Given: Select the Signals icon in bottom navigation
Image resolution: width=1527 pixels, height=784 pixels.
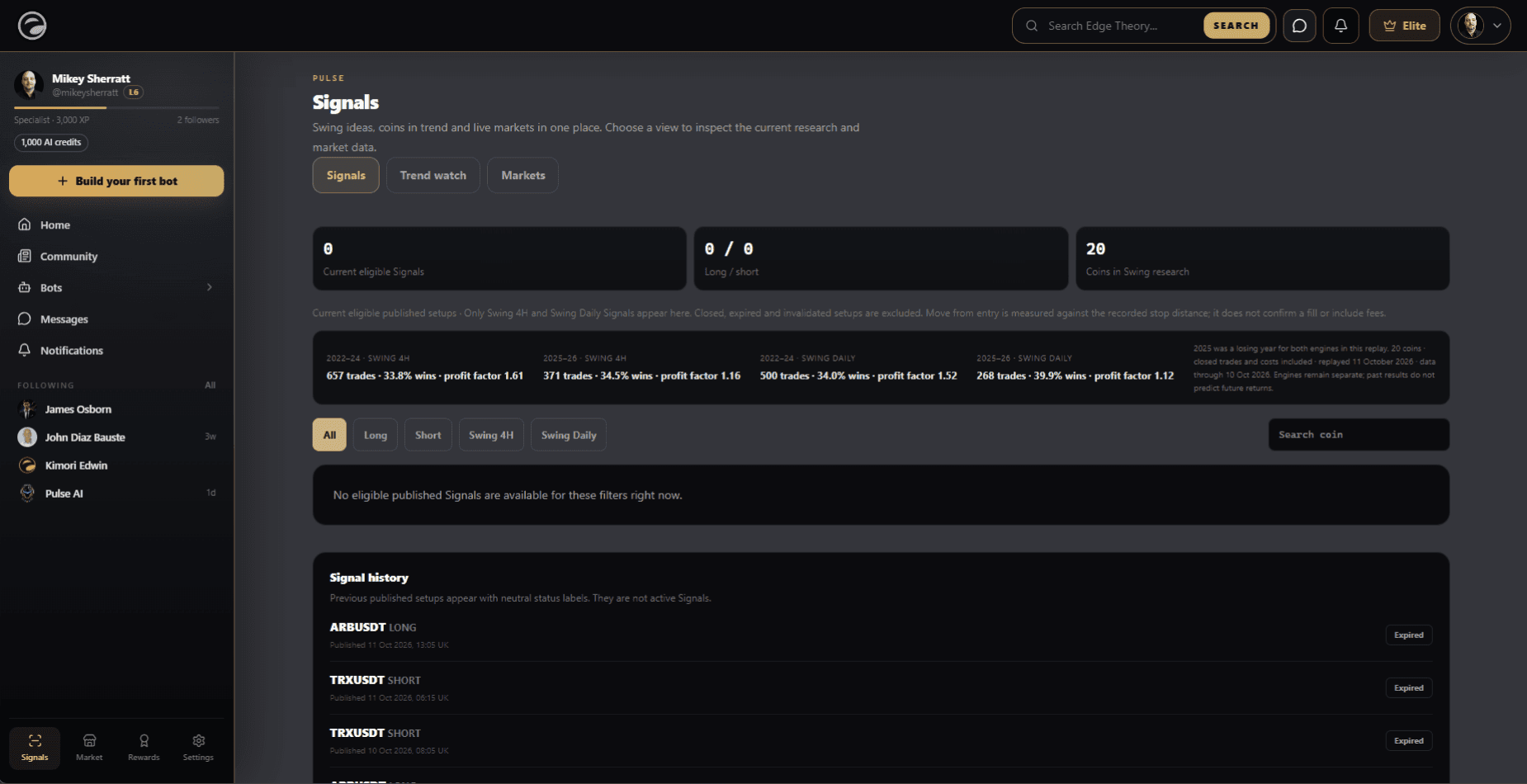Looking at the screenshot, I should (35, 748).
